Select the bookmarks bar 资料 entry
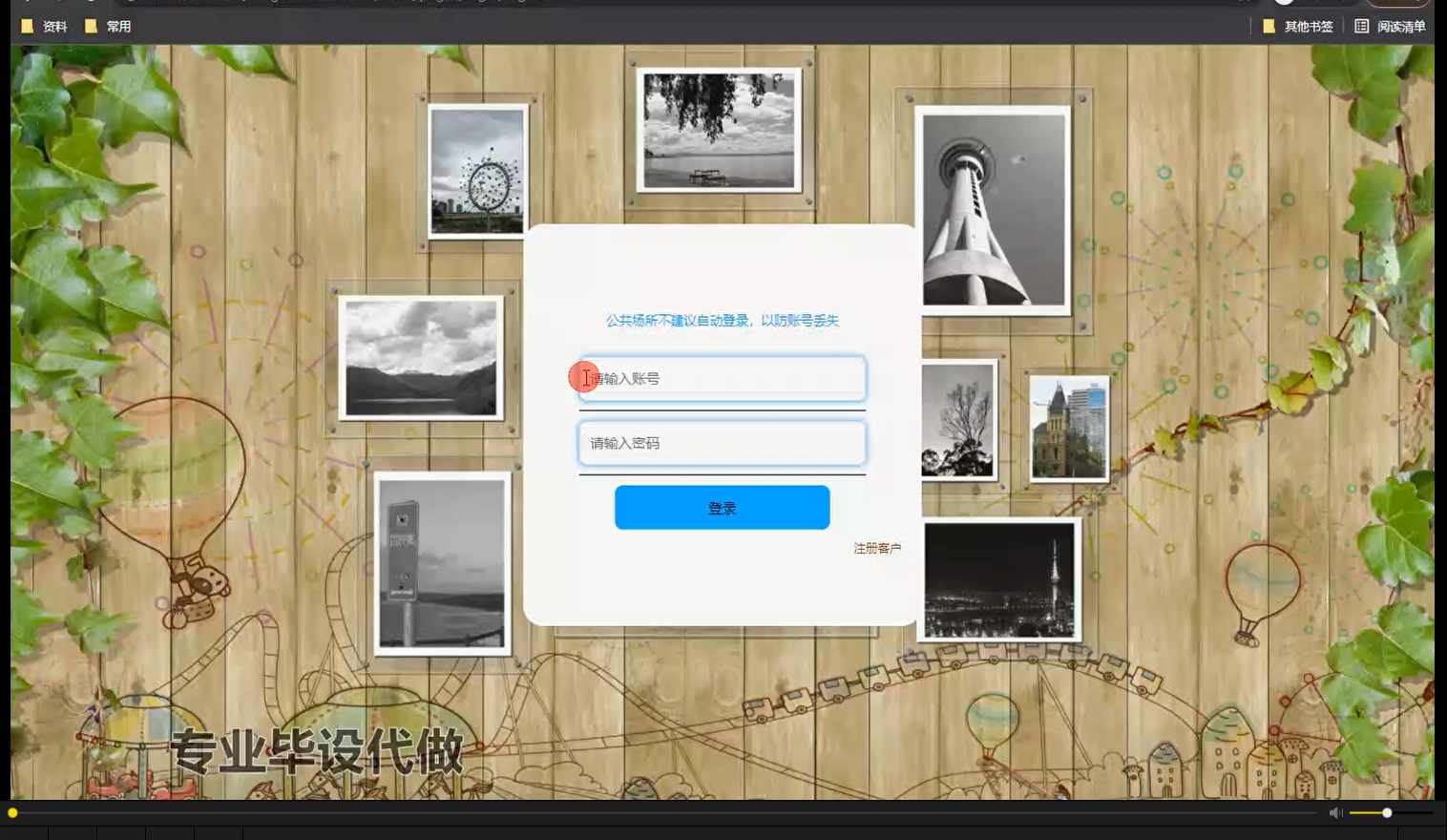This screenshot has height=840, width=1447. [x=44, y=26]
